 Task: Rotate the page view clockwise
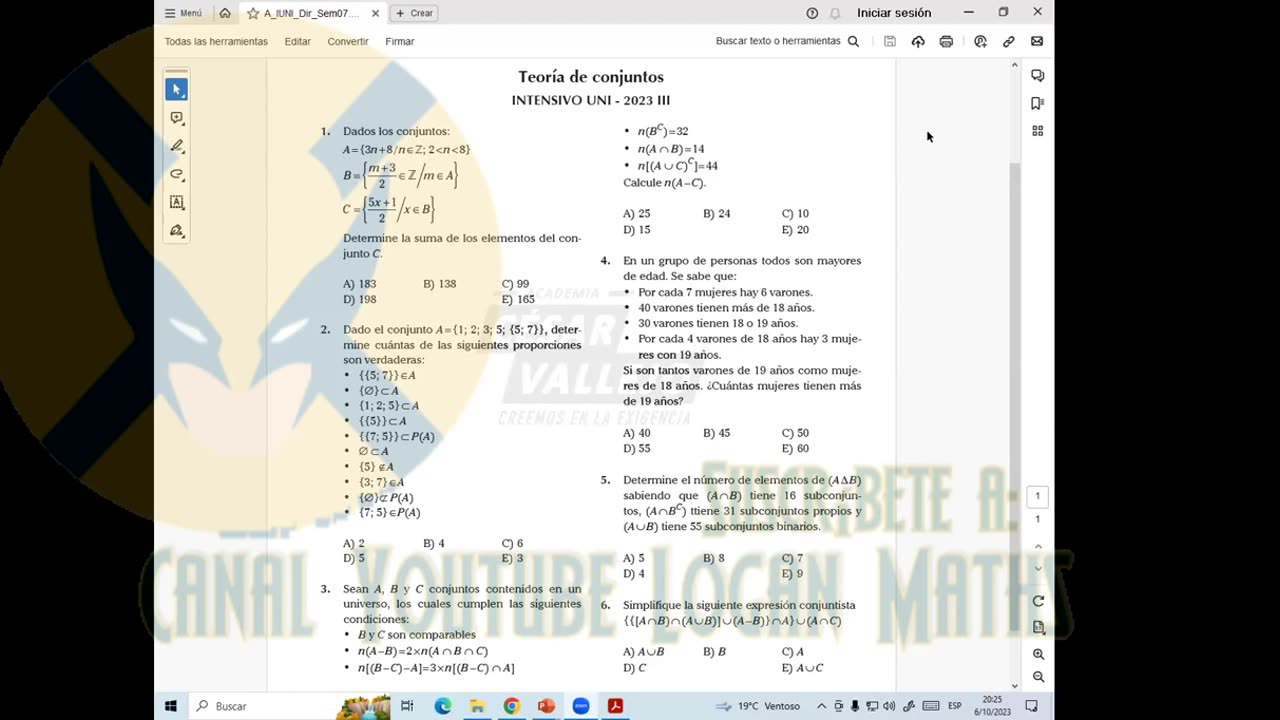point(1038,601)
